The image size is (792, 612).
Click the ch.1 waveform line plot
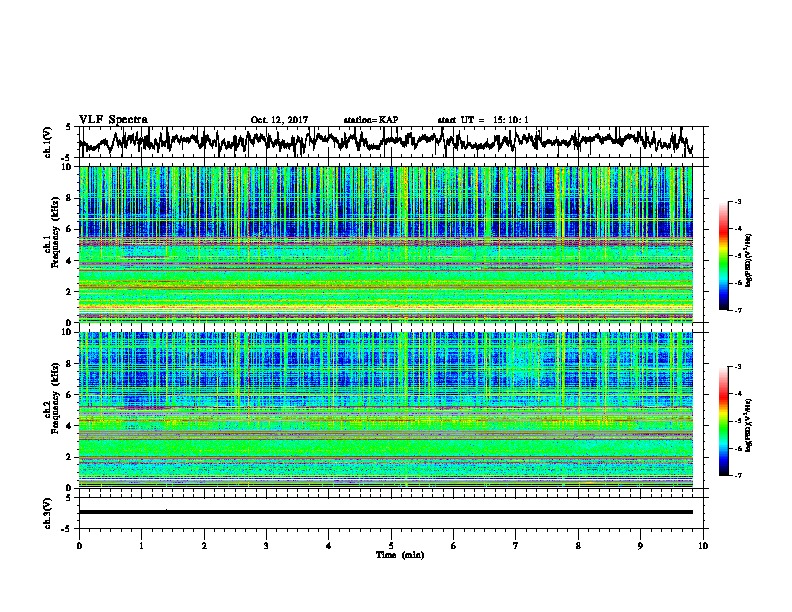(386, 141)
